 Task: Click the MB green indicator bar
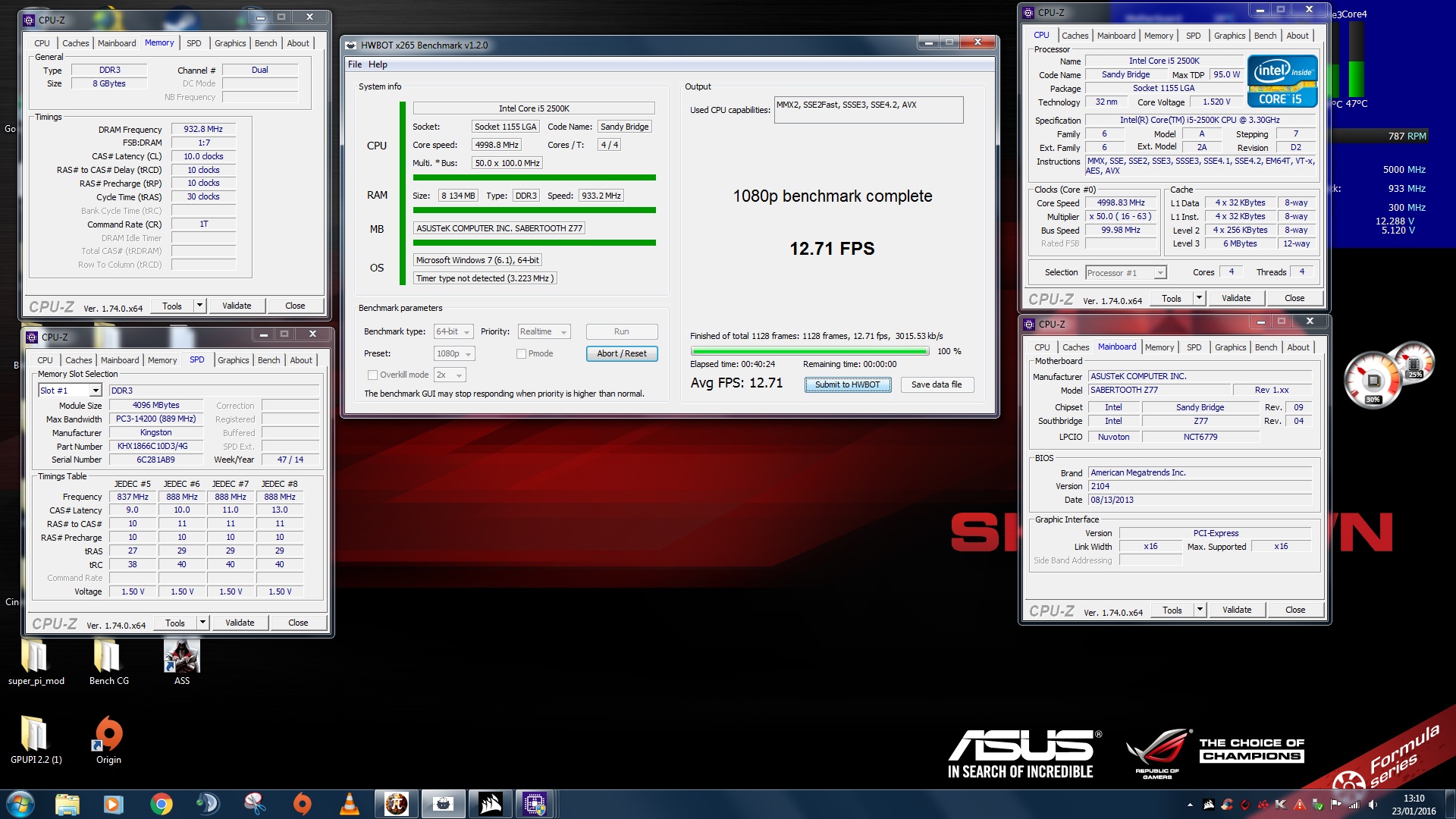[535, 243]
